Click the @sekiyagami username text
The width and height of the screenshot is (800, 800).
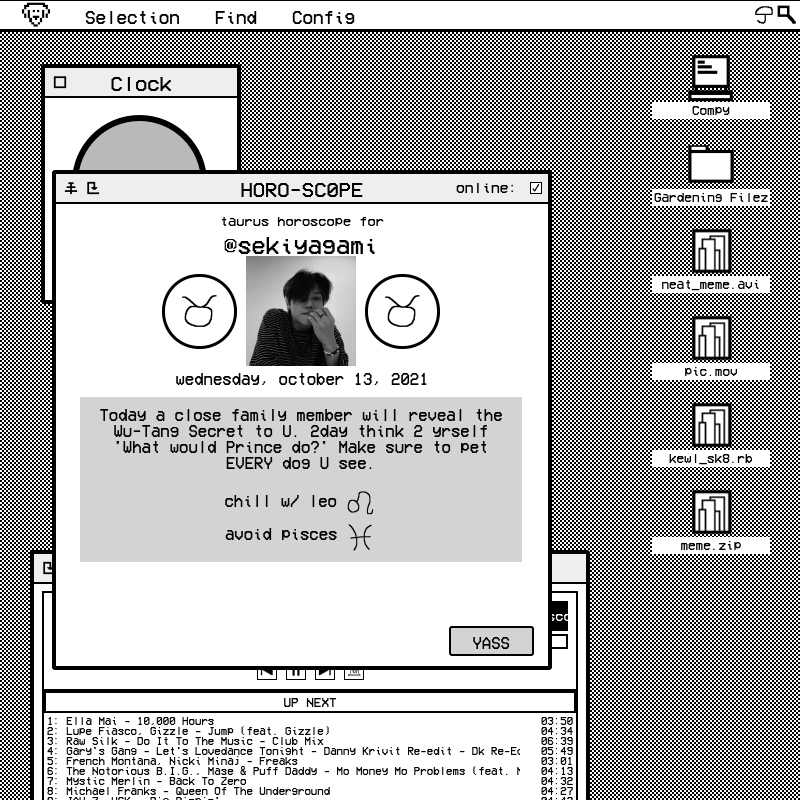[x=300, y=246]
